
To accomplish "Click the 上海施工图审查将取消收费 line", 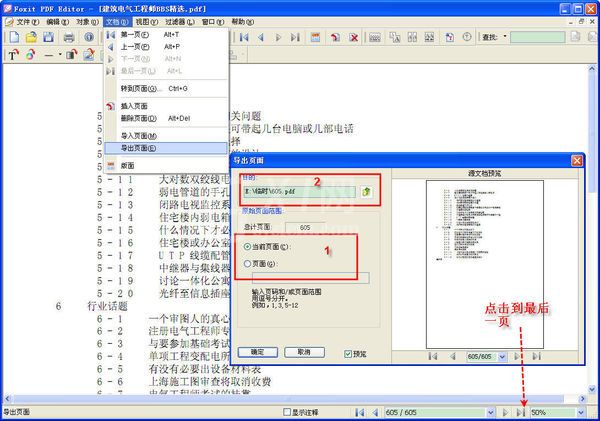I will coord(210,381).
